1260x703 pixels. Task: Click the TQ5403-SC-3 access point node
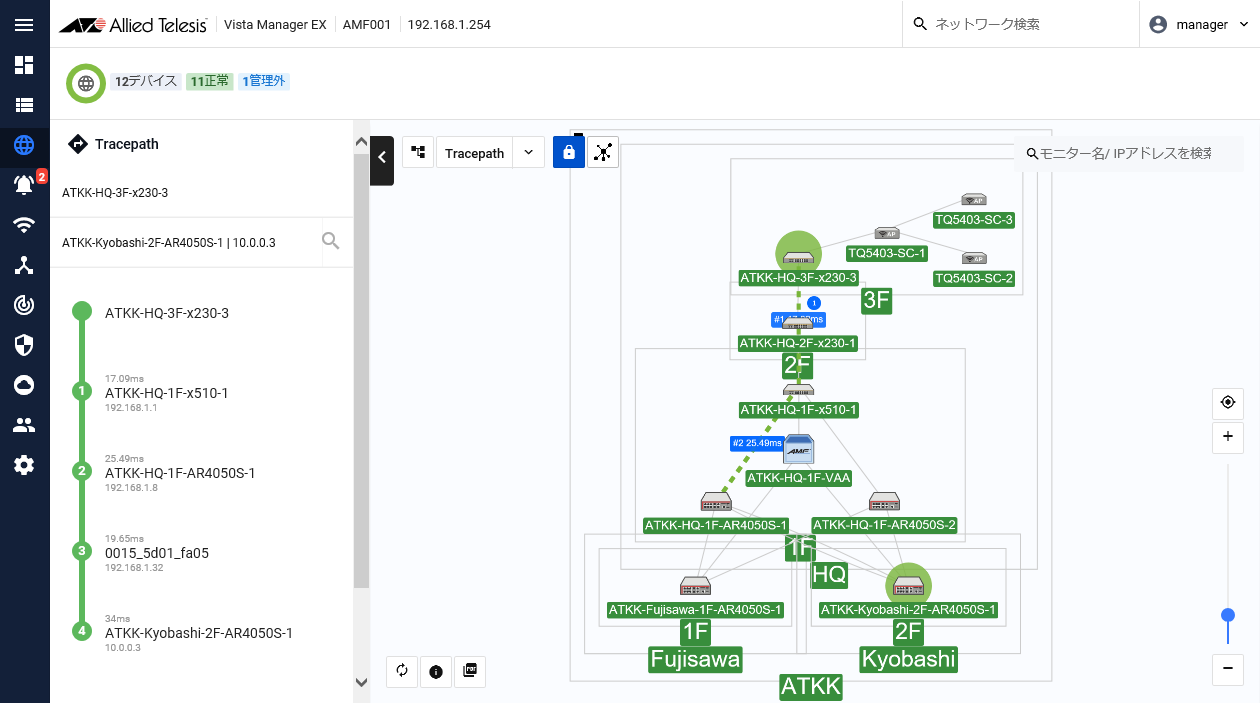974,200
